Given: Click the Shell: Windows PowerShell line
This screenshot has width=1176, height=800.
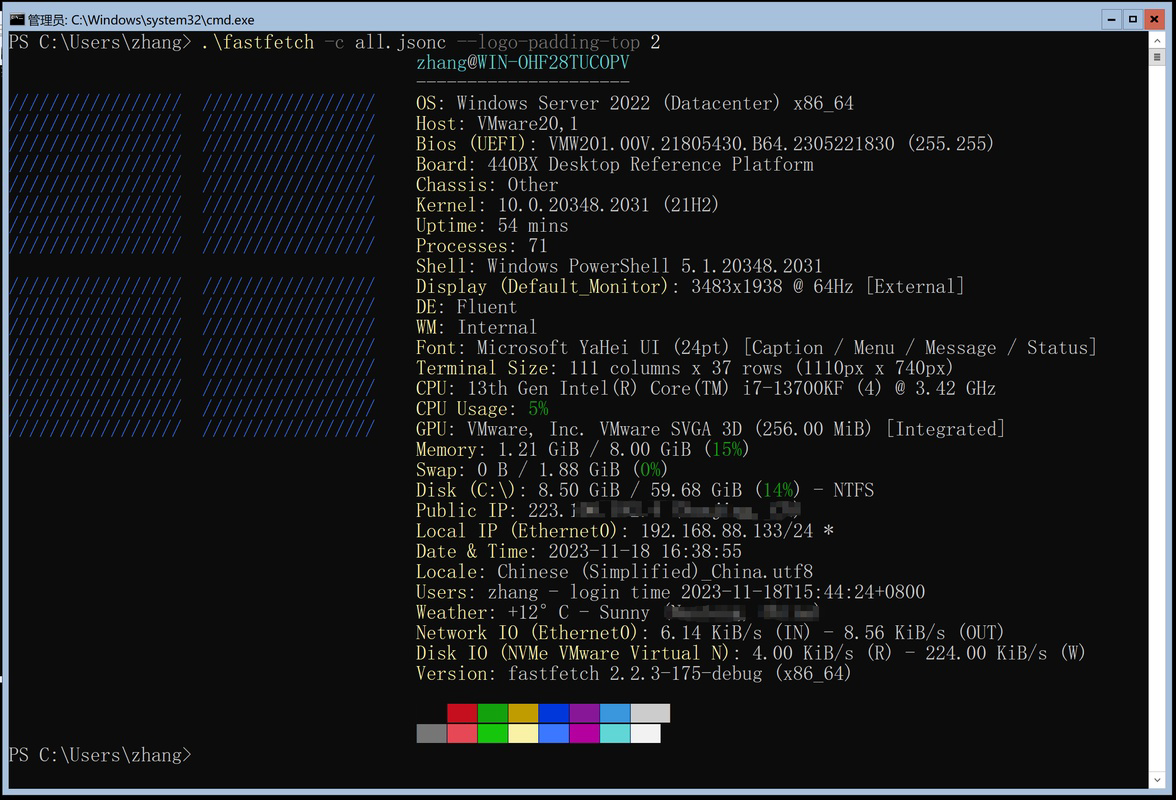Looking at the screenshot, I should tap(619, 266).
